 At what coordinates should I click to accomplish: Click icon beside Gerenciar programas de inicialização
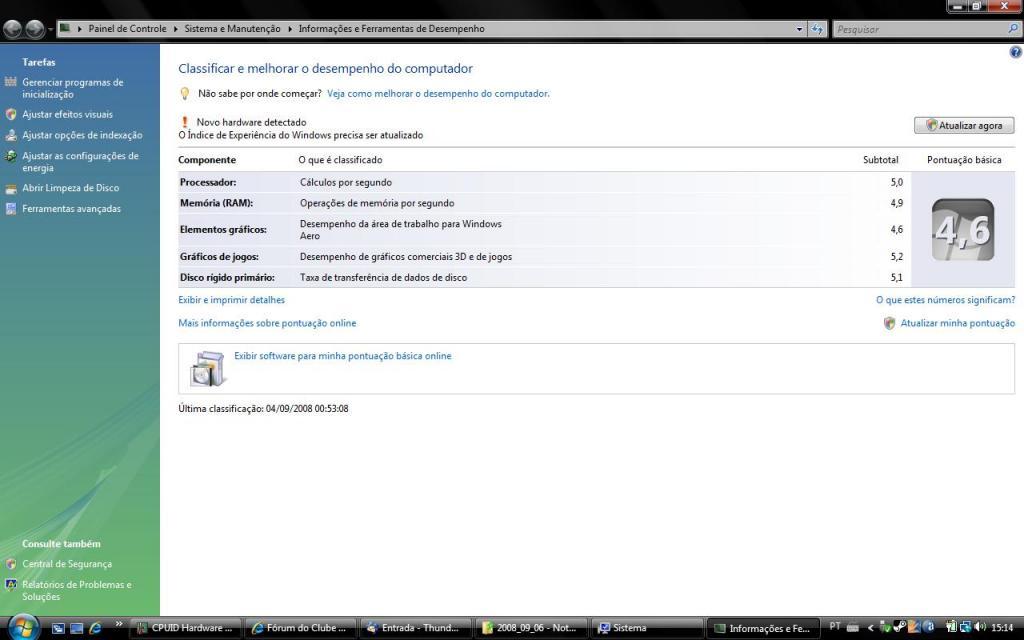click(10, 82)
